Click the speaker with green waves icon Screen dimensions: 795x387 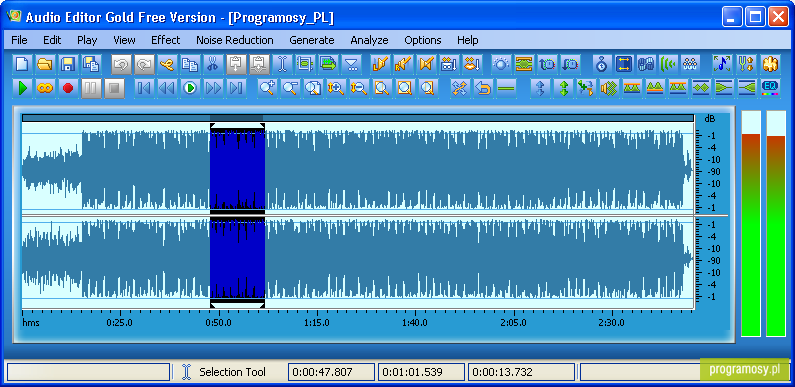click(608, 88)
